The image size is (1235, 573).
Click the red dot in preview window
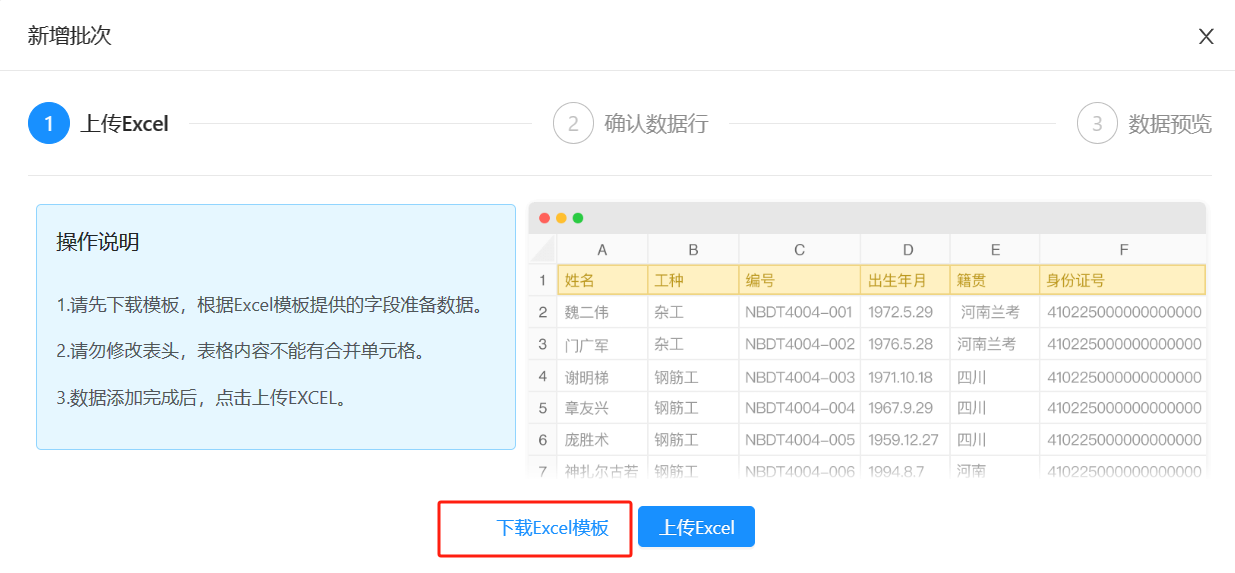[545, 218]
